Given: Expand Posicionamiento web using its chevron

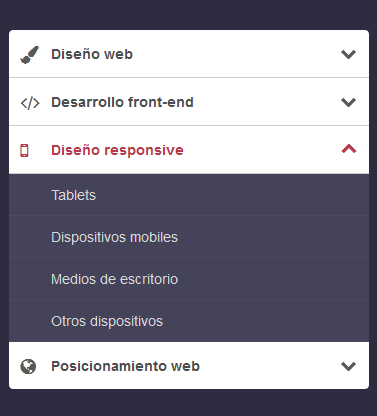Looking at the screenshot, I should [349, 366].
